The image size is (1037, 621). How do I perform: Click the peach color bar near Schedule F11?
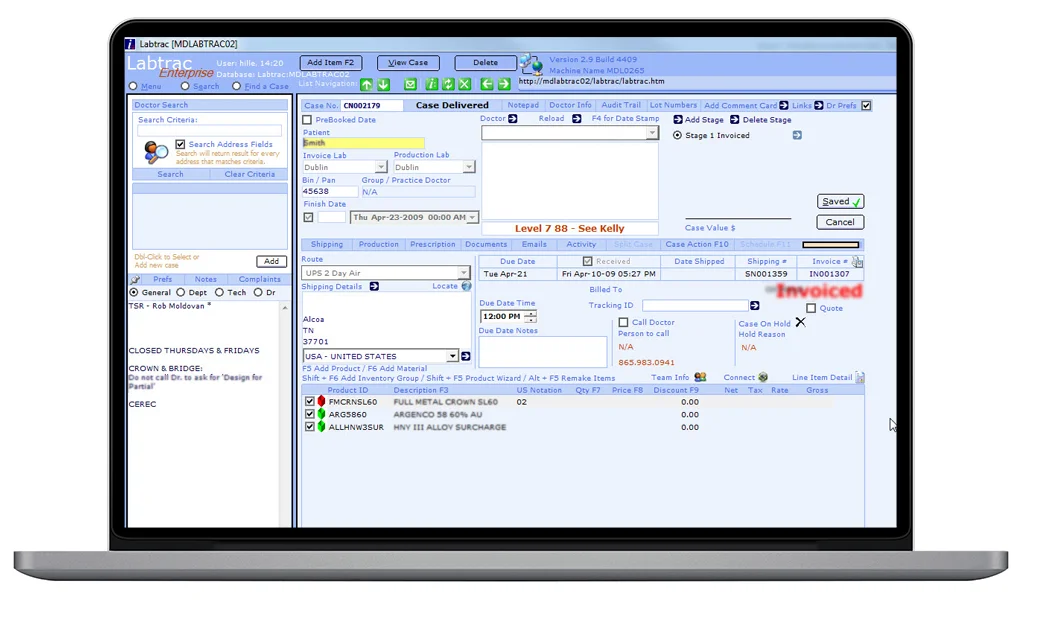click(831, 245)
